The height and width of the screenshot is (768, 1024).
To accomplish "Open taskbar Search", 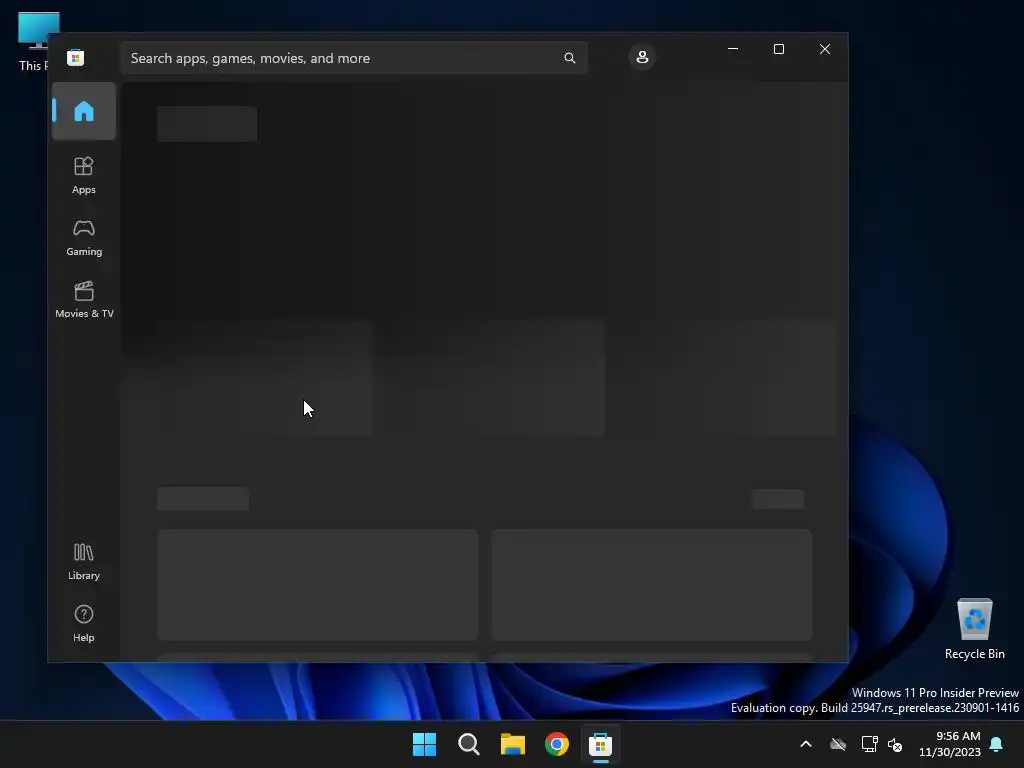I will tap(469, 744).
